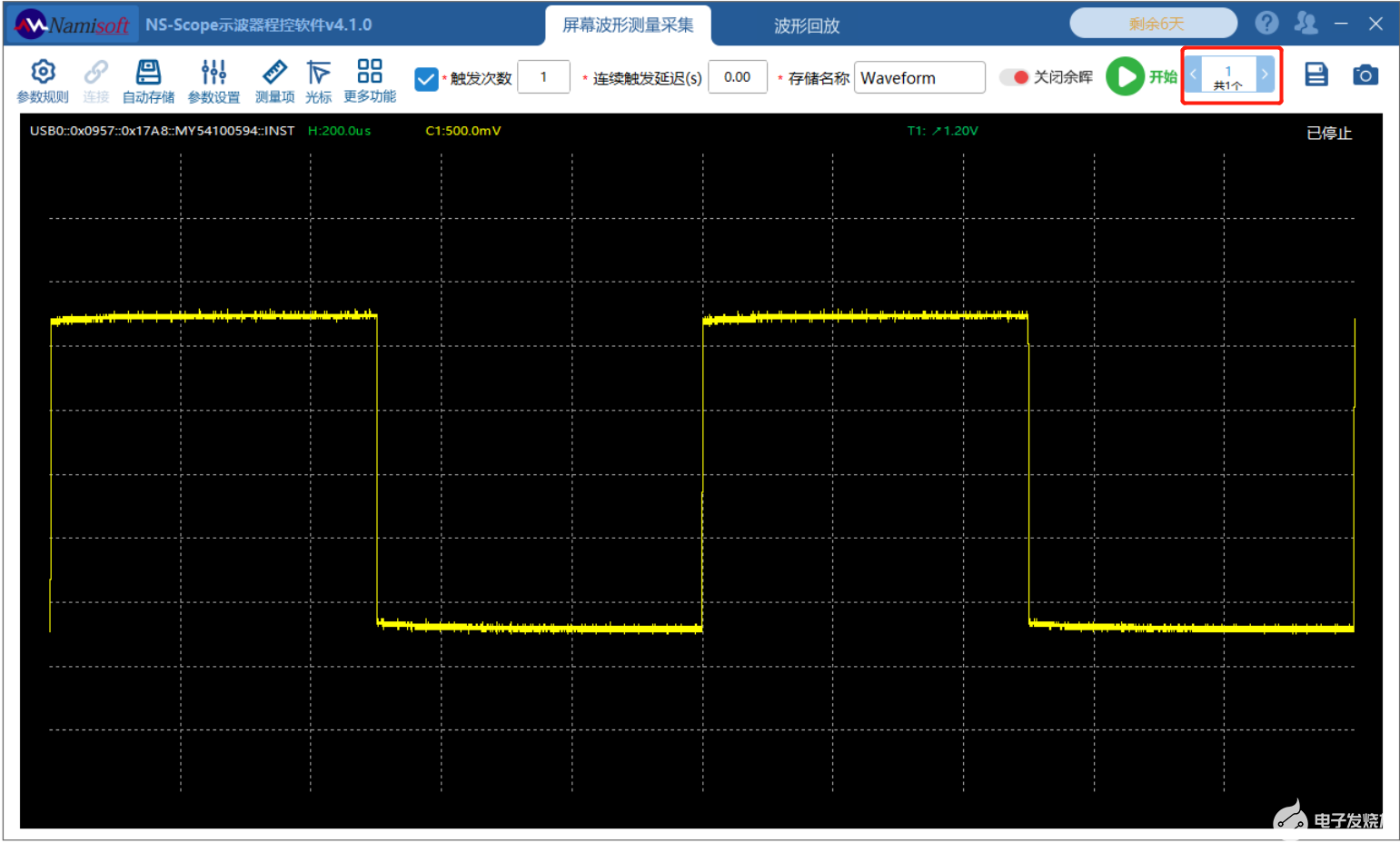Save waveform with floppy disk icon

click(x=1316, y=74)
